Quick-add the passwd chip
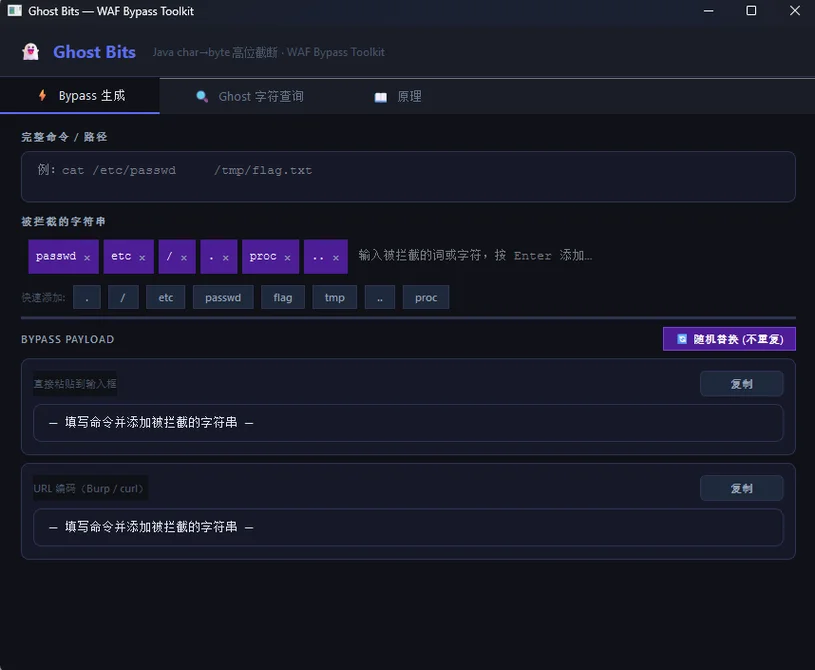This screenshot has width=815, height=670. click(x=223, y=297)
